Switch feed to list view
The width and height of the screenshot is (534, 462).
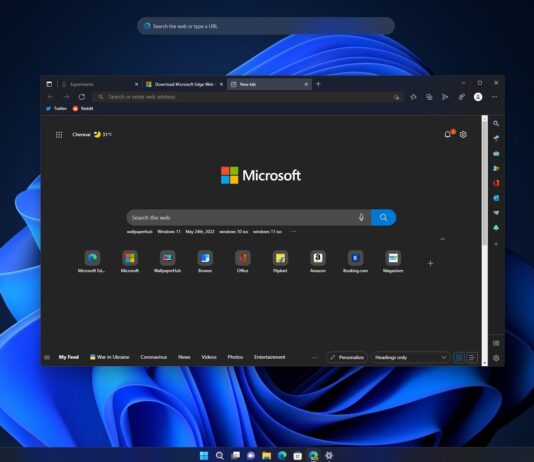click(472, 357)
